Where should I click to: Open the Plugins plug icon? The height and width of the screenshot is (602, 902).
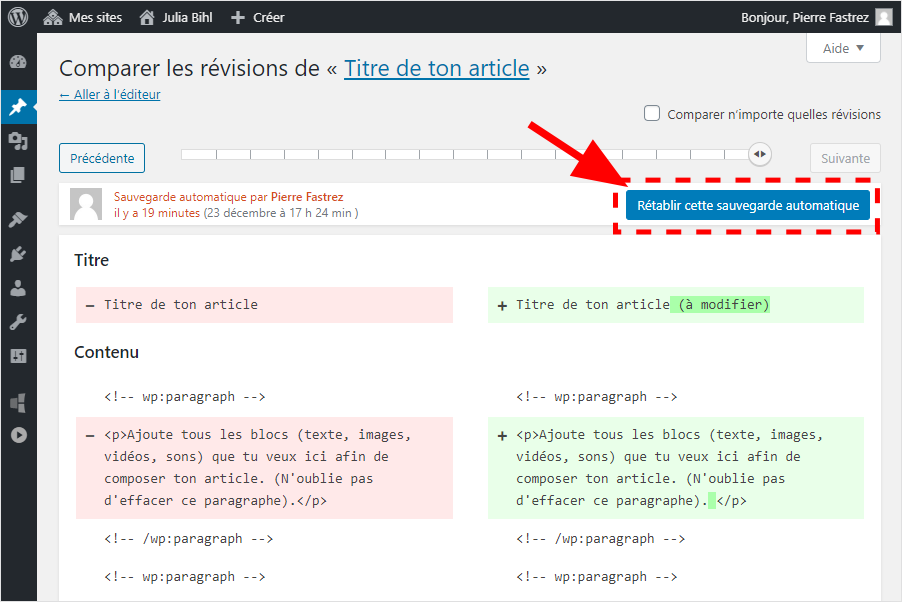[18, 254]
